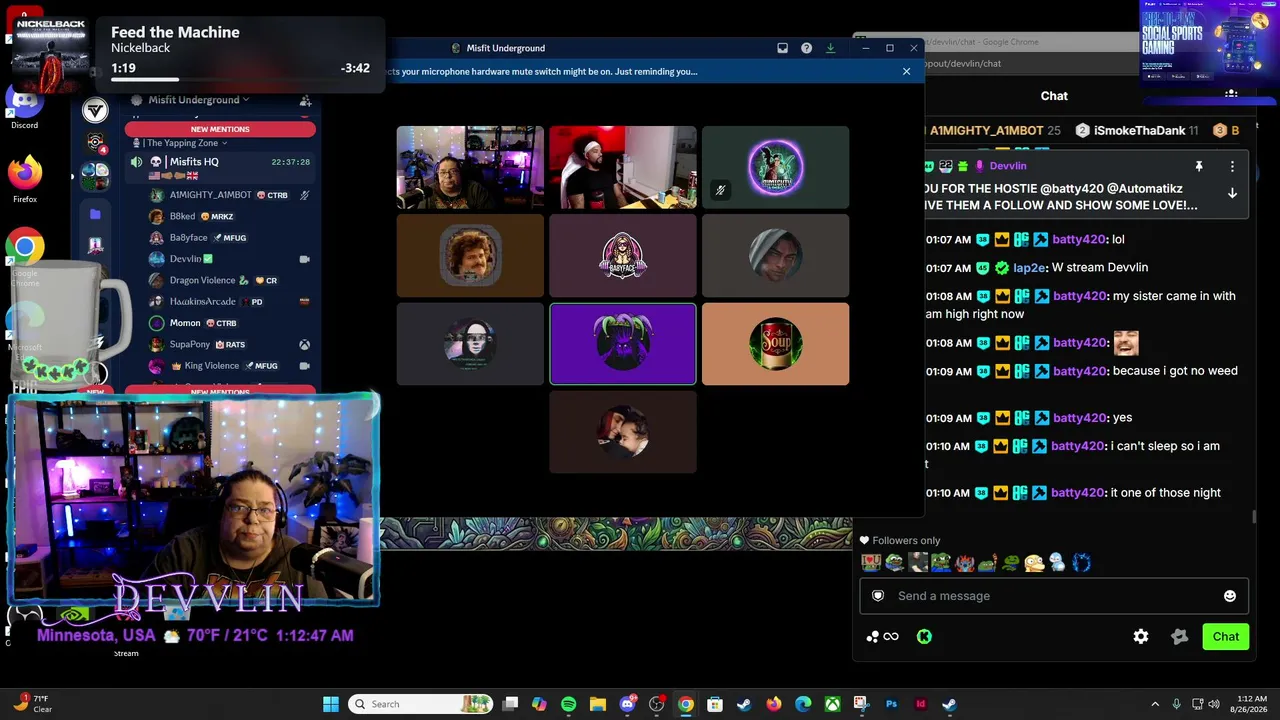Expand the pinned message with down arrow
This screenshot has width=1280, height=720.
point(1232,193)
